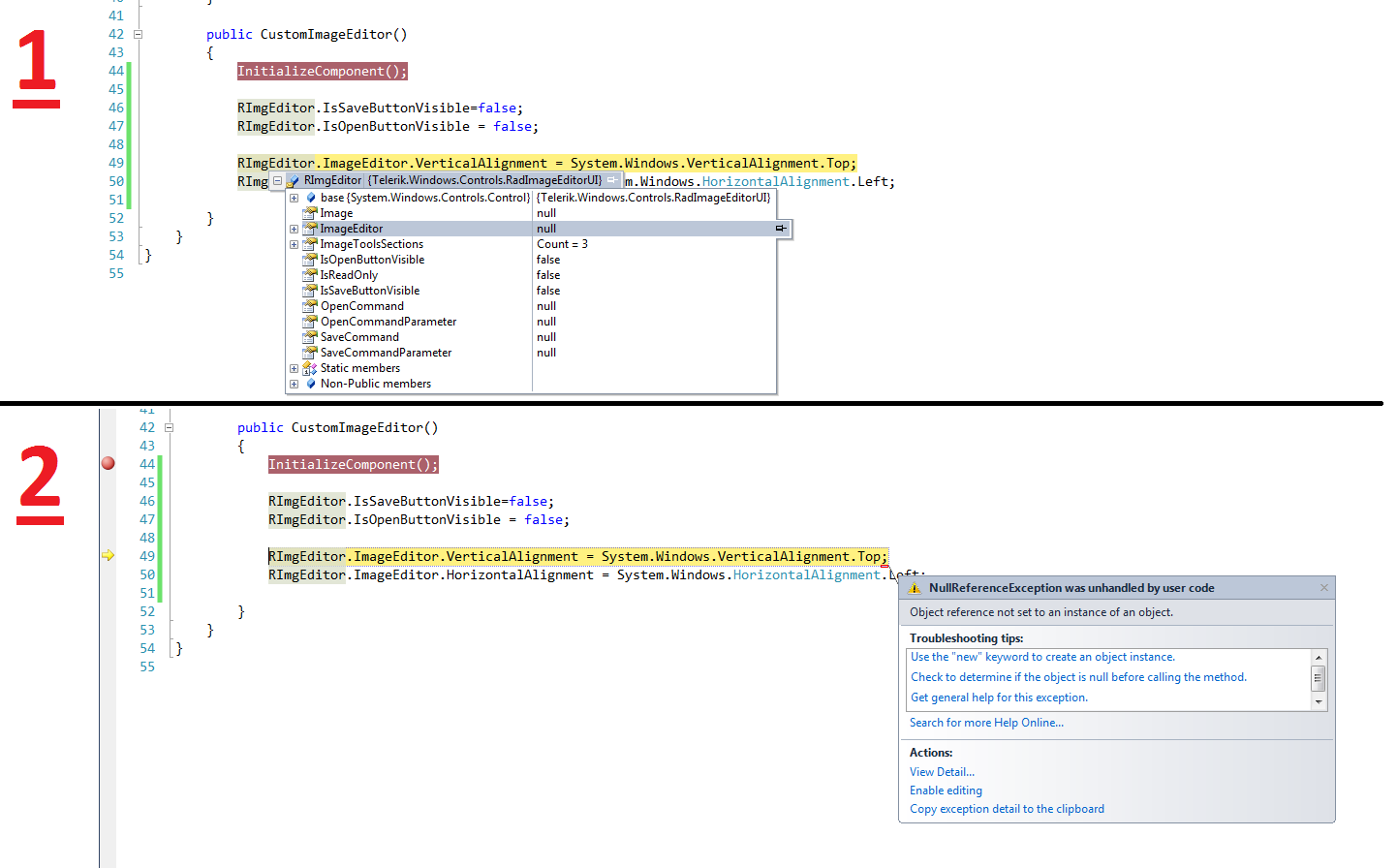Click the property icon next to OpenCommand

point(310,306)
